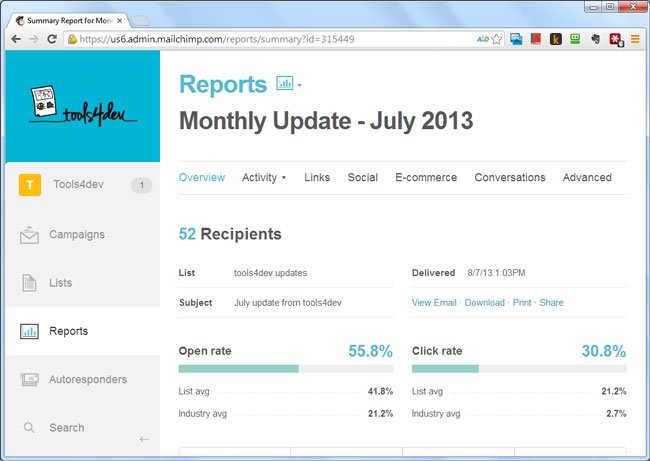
Task: Click the View Email link
Action: 434,303
